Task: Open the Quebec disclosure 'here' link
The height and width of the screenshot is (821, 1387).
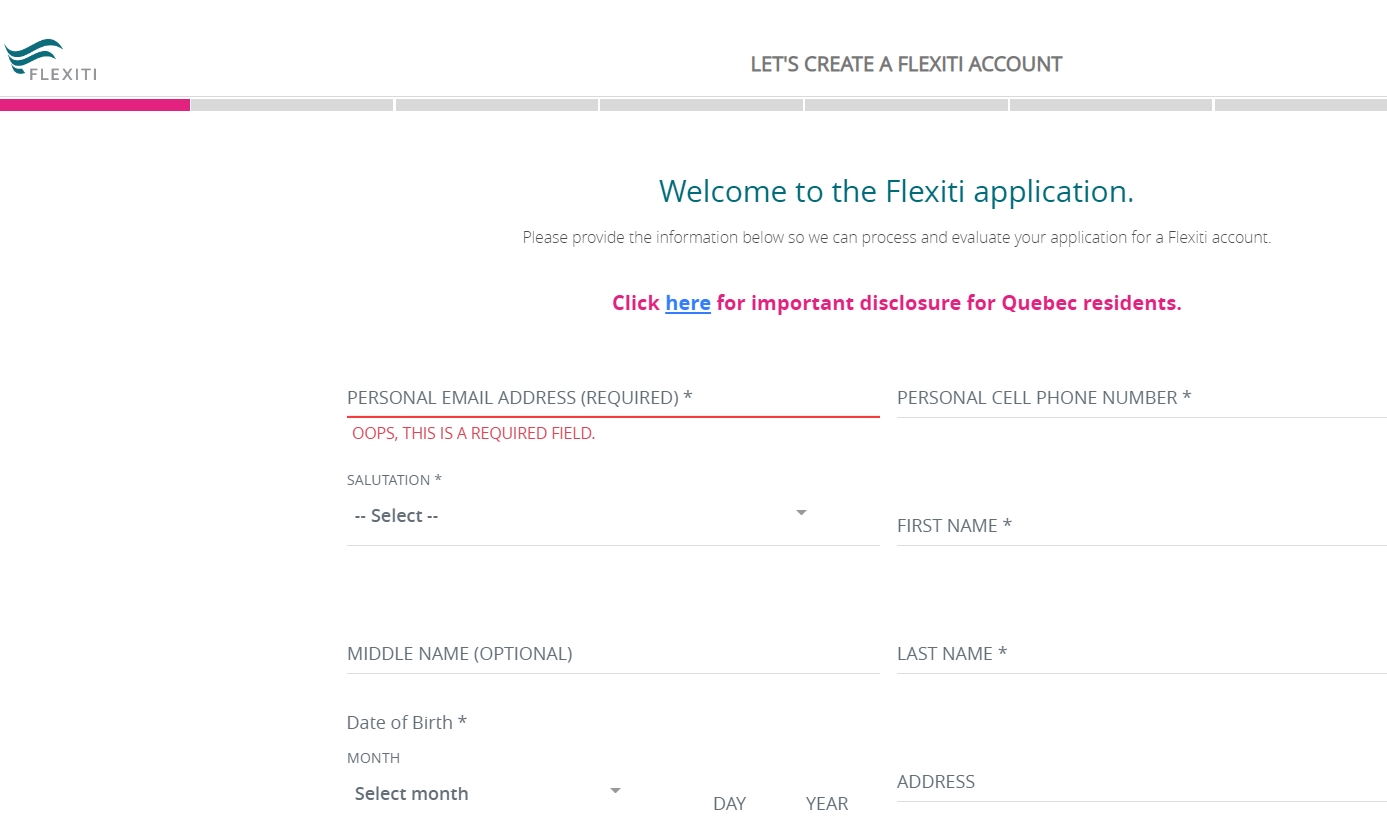Action: pos(688,303)
